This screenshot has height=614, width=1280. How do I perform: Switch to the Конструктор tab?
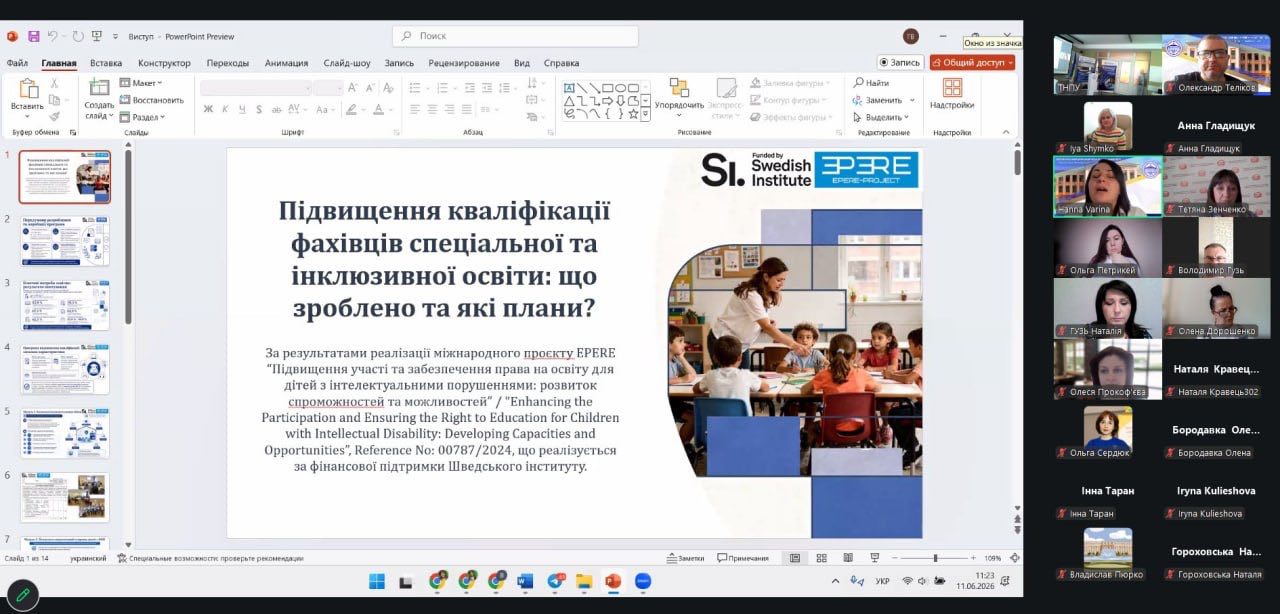pyautogui.click(x=164, y=63)
